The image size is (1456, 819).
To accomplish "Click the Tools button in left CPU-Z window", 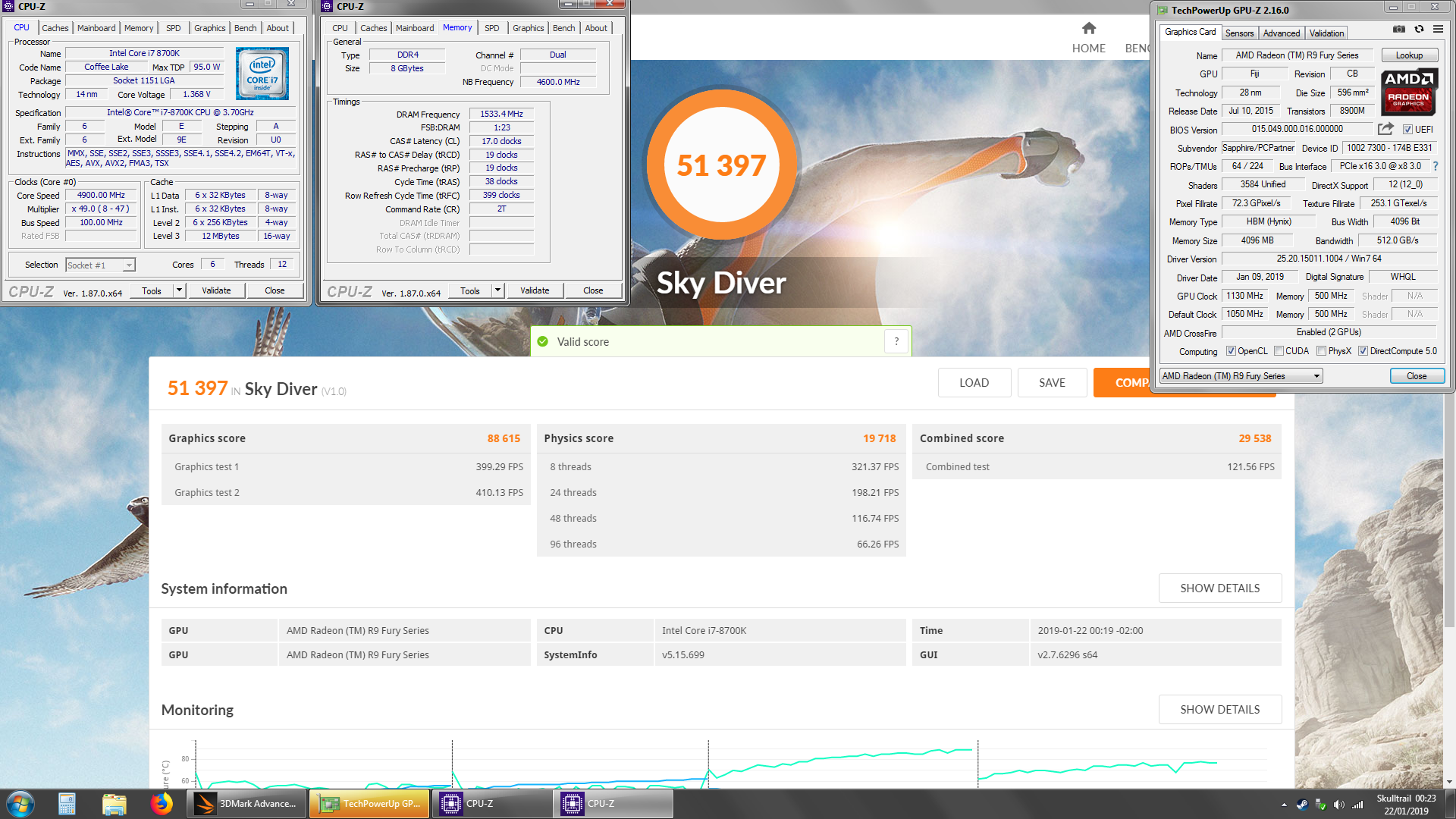I will pos(152,290).
